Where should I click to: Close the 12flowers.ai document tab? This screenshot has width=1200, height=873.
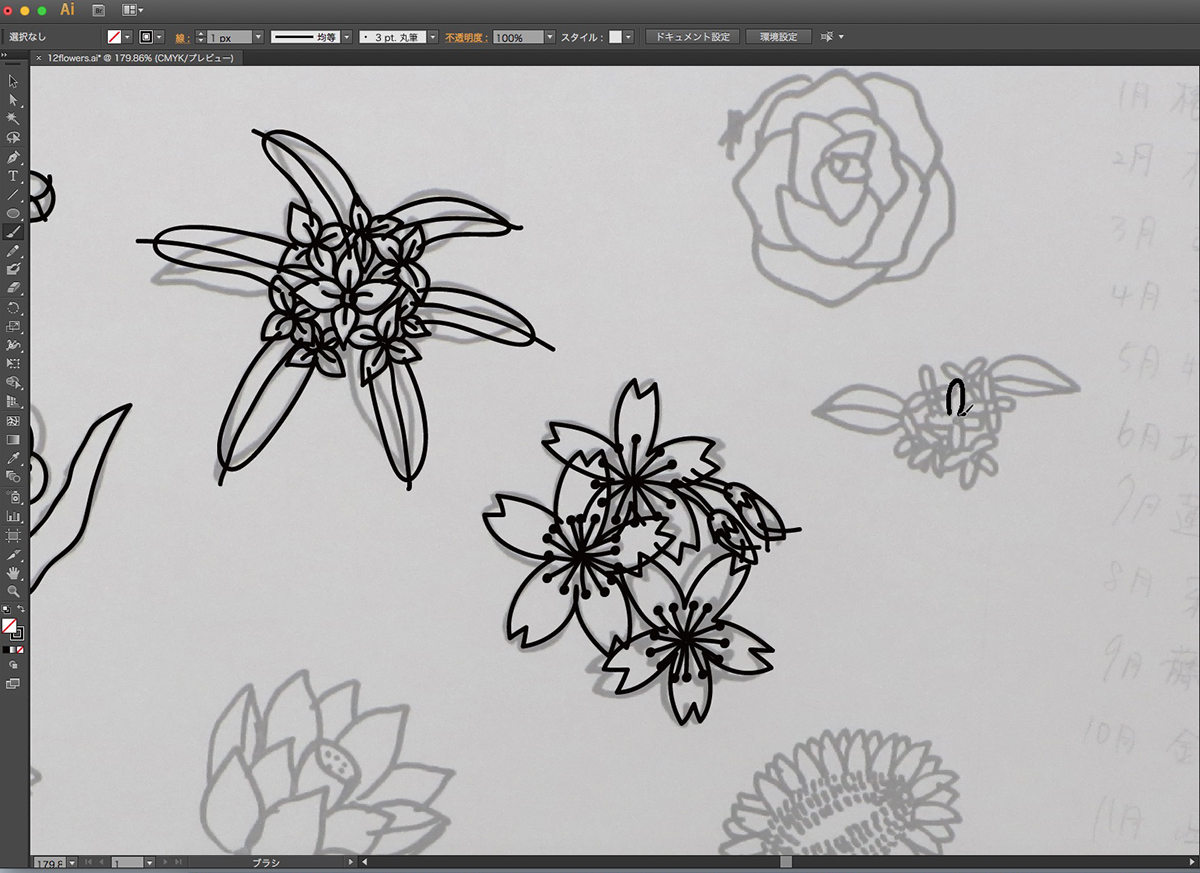(x=39, y=58)
